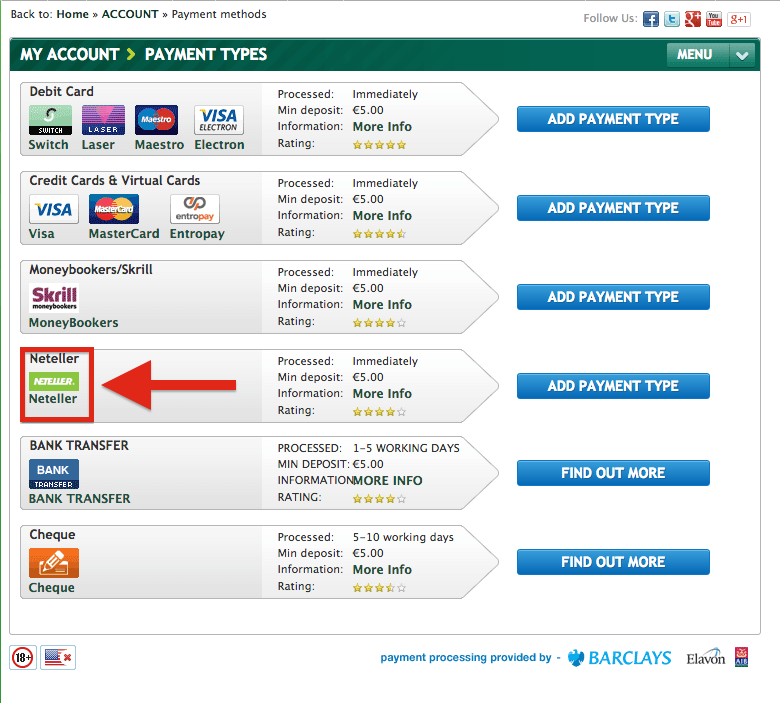Go to Home breadcrumb link
Viewport: 780px width, 703px height.
[72, 14]
